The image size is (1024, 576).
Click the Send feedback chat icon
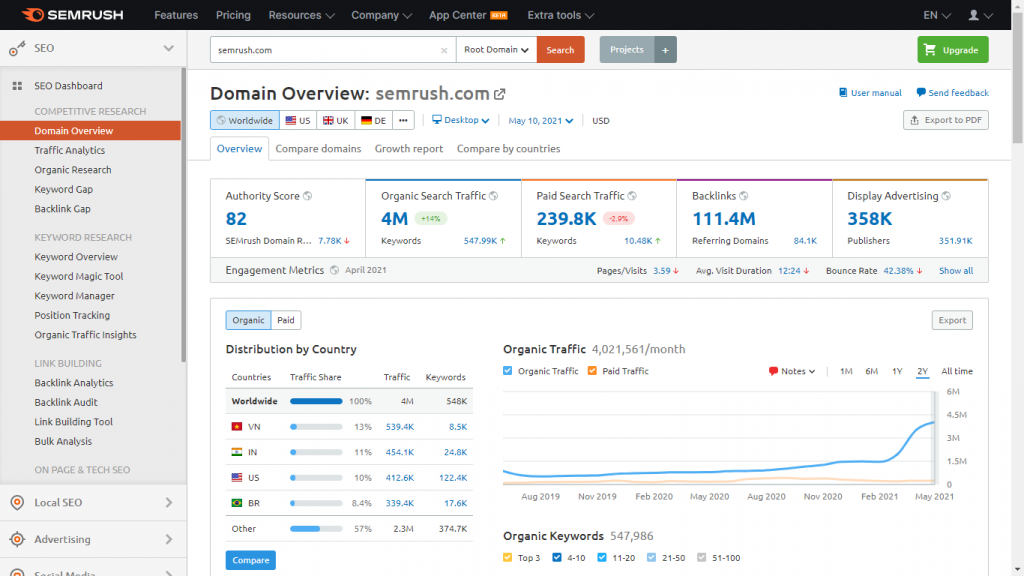tap(921, 93)
